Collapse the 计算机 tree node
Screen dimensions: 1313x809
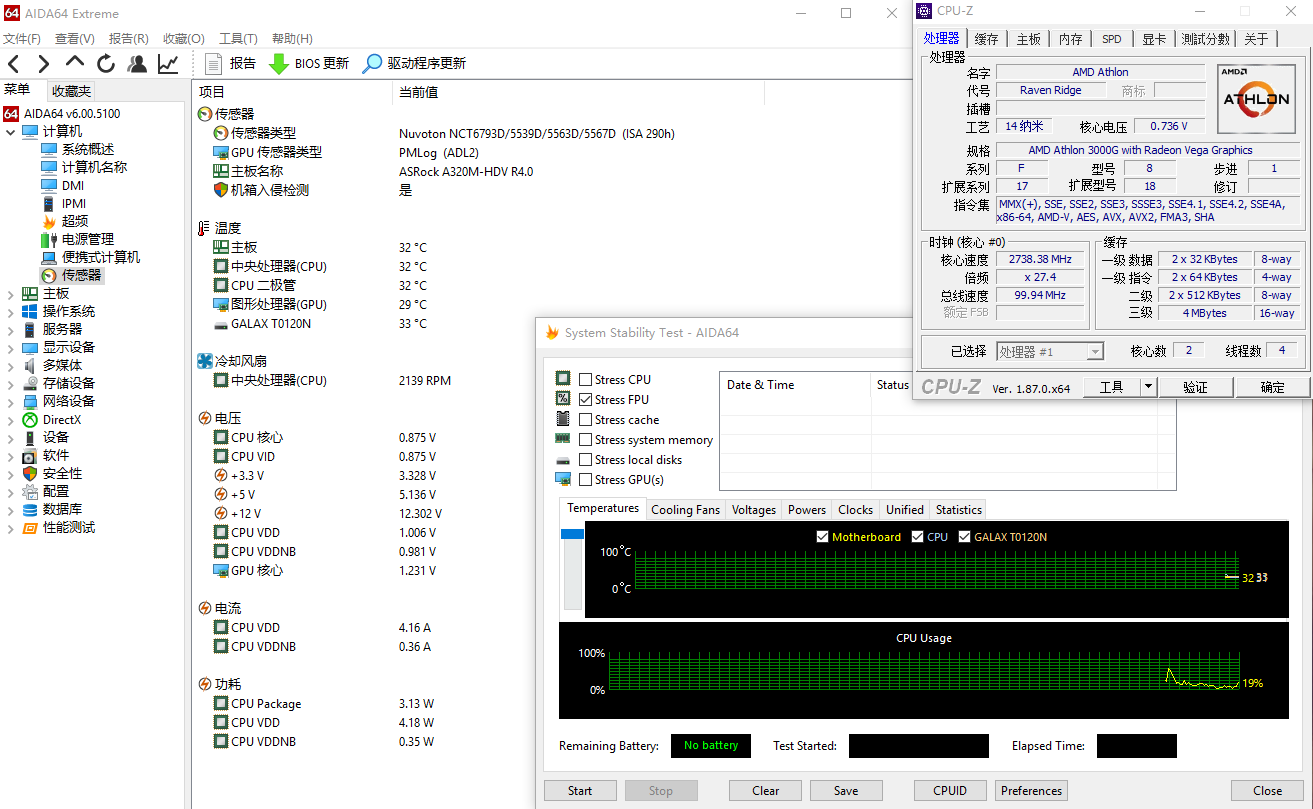[11, 132]
